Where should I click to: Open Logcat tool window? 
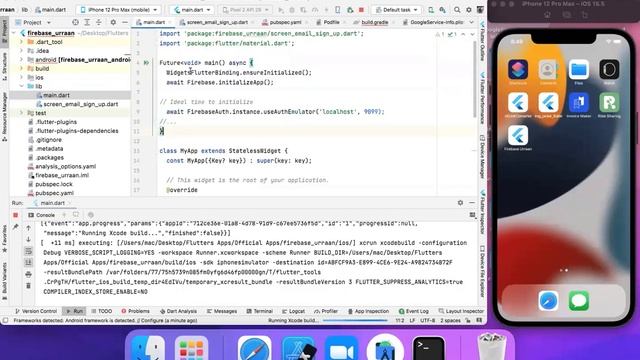point(293,311)
